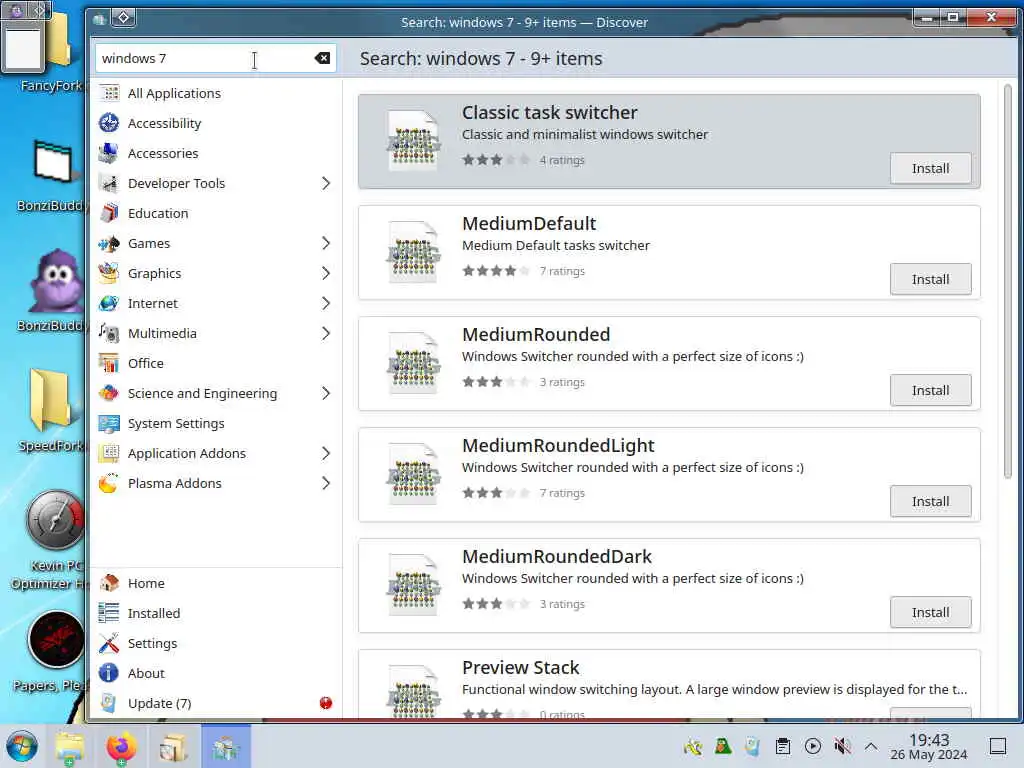Open the MediumRoundedDark result card
The image size is (1024, 768).
click(669, 586)
